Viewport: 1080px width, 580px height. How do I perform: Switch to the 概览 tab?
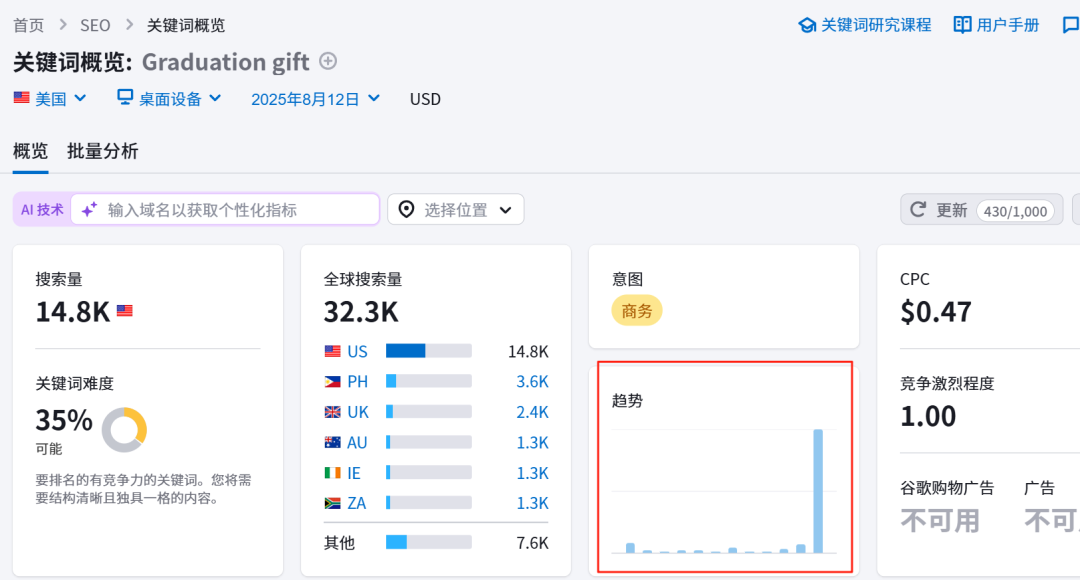click(30, 151)
